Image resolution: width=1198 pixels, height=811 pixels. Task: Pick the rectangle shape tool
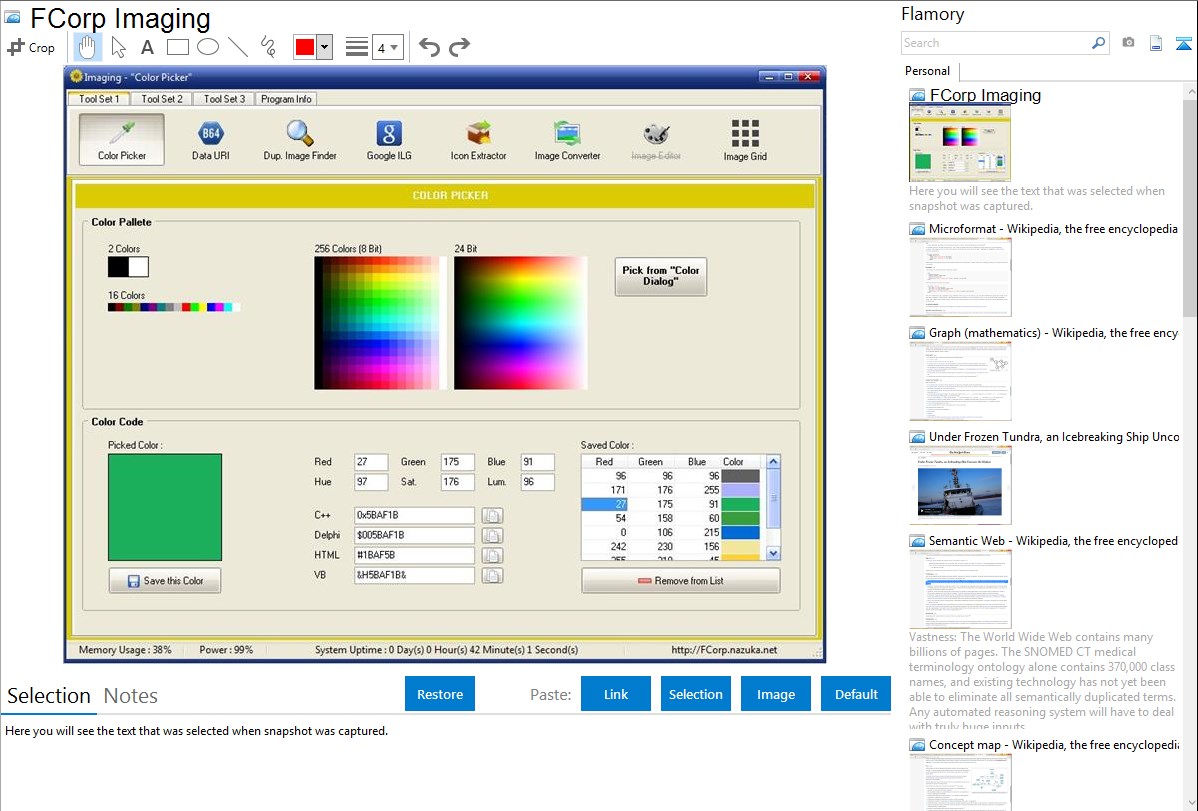pyautogui.click(x=178, y=47)
